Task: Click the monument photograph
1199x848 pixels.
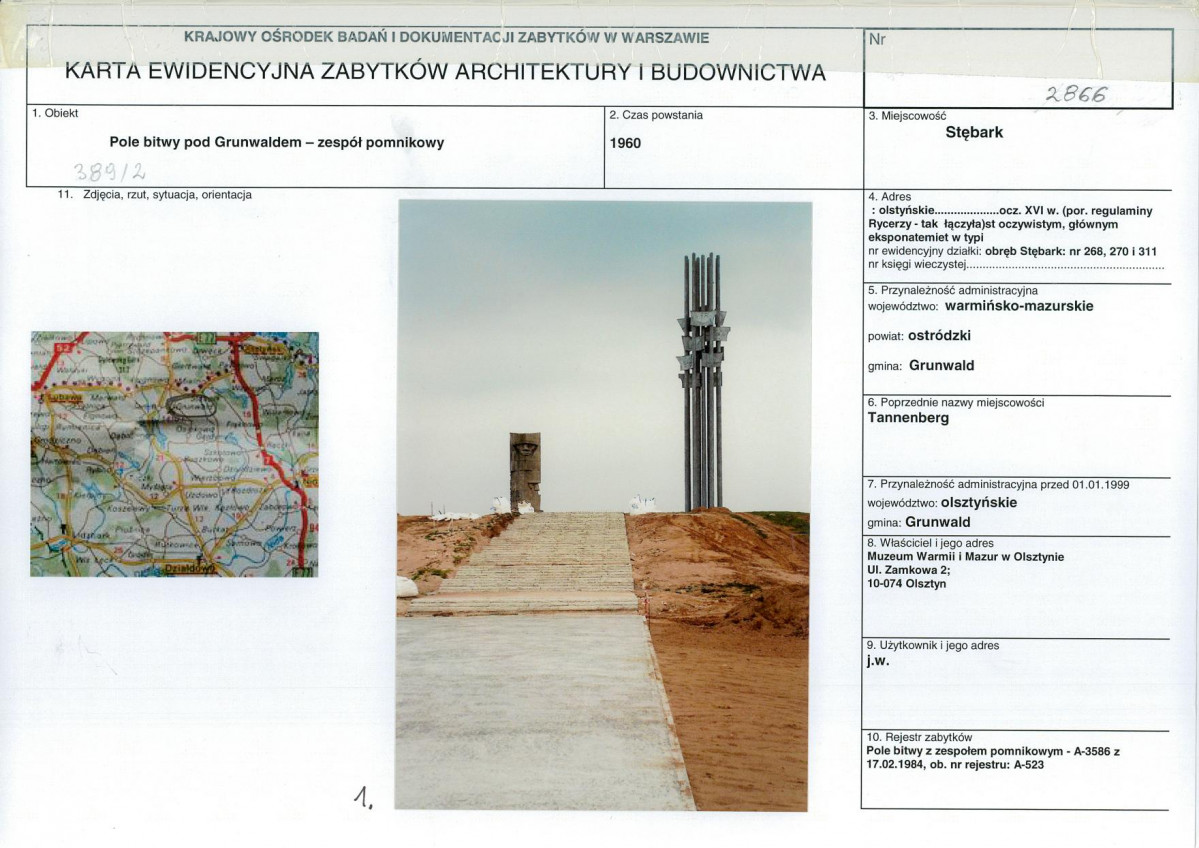Action: (603, 505)
